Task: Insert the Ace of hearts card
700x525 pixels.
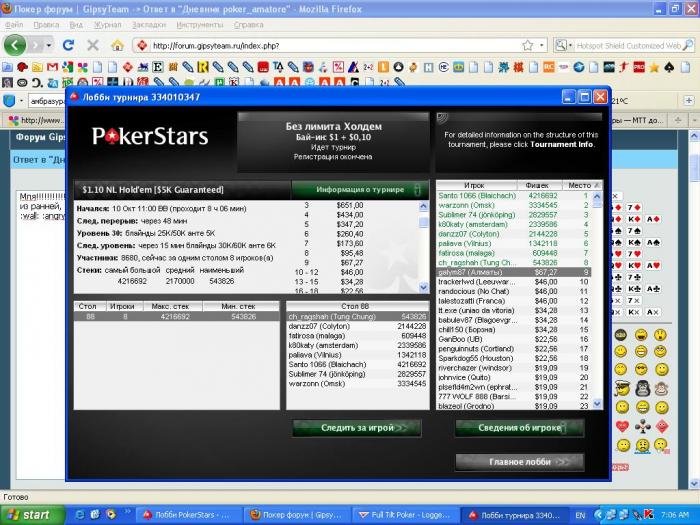Action: 653,266
